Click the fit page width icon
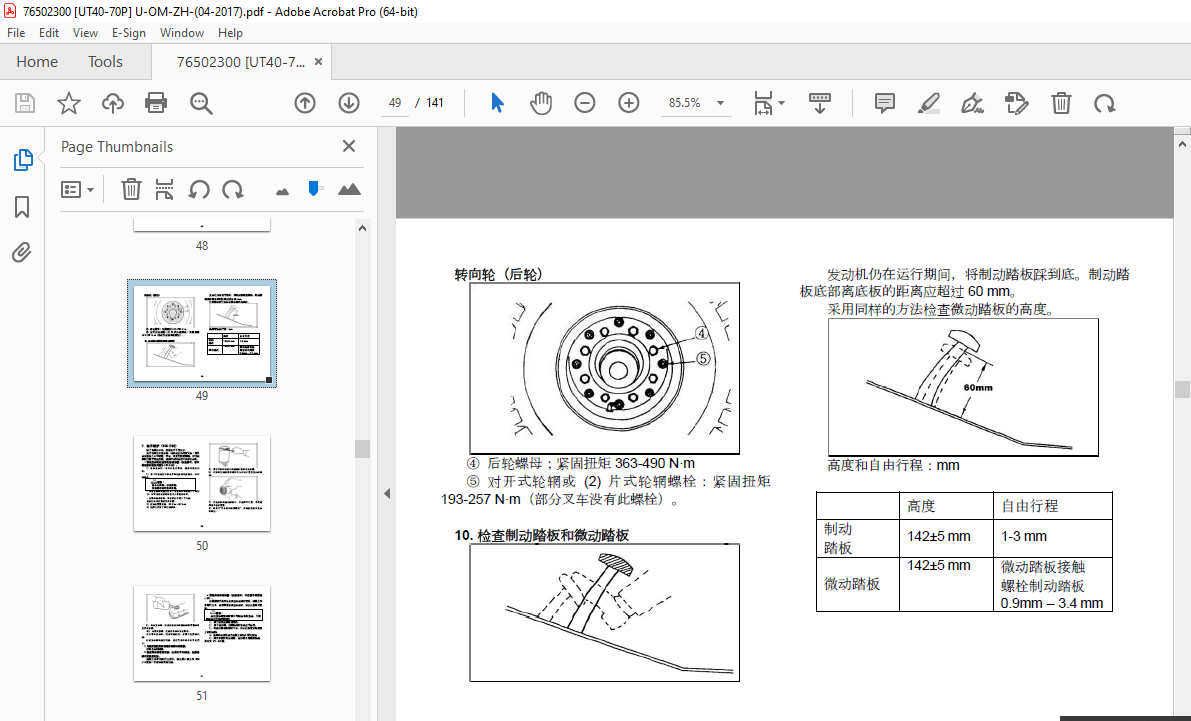 (x=762, y=103)
